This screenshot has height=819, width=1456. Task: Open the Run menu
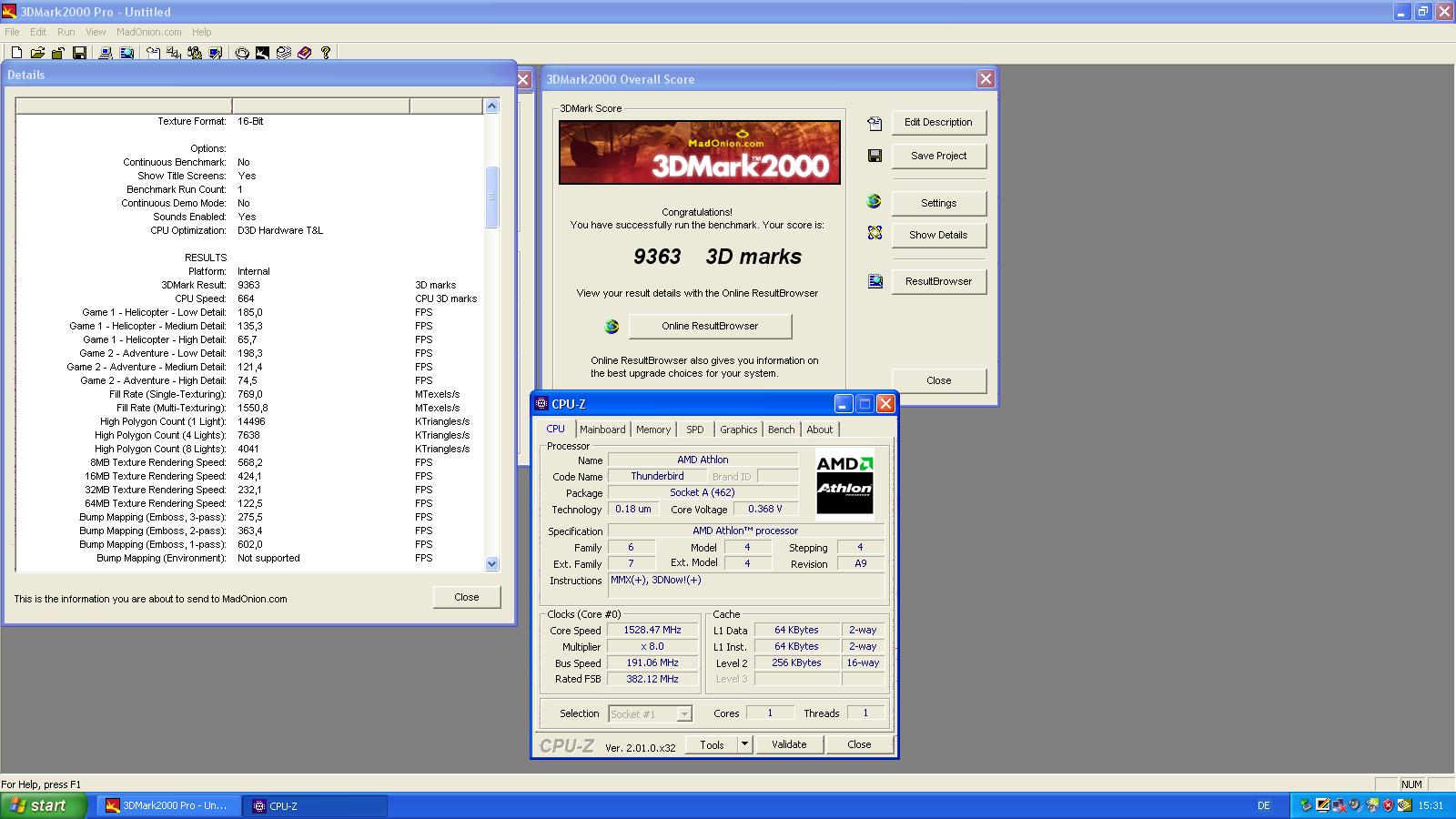66,32
